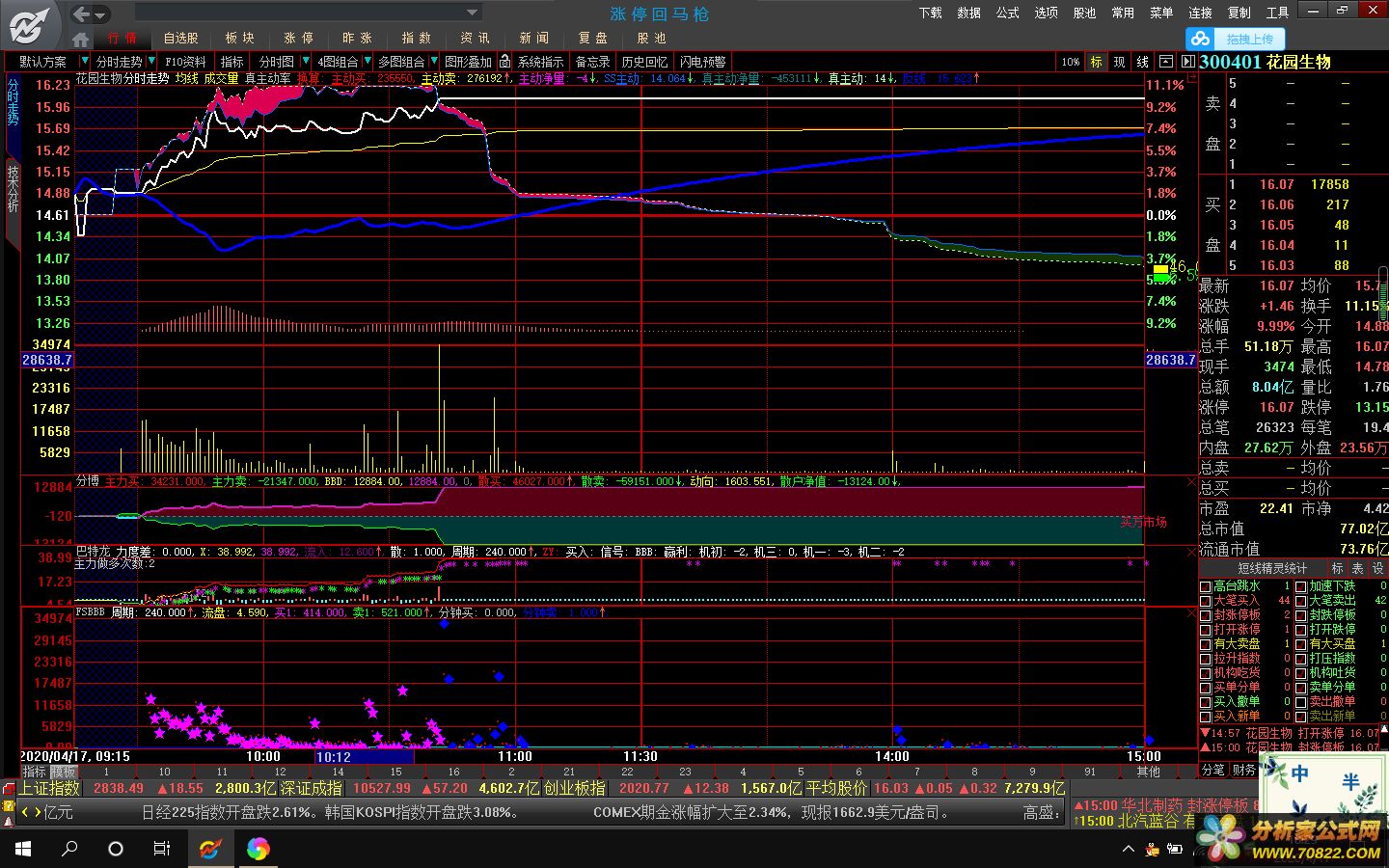Toggle the 拉升指数 checkbox
This screenshot has width=1389, height=868.
coord(1205,659)
